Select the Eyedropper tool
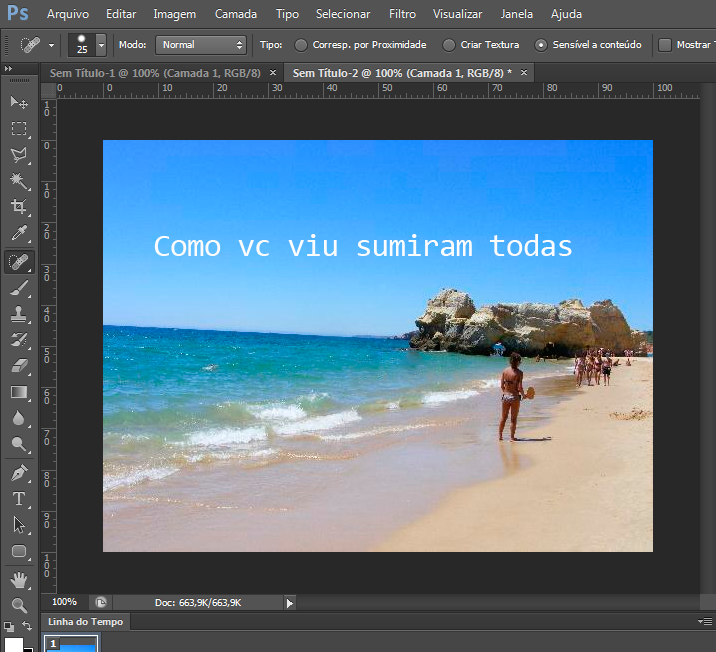Image resolution: width=716 pixels, height=652 pixels. point(19,233)
